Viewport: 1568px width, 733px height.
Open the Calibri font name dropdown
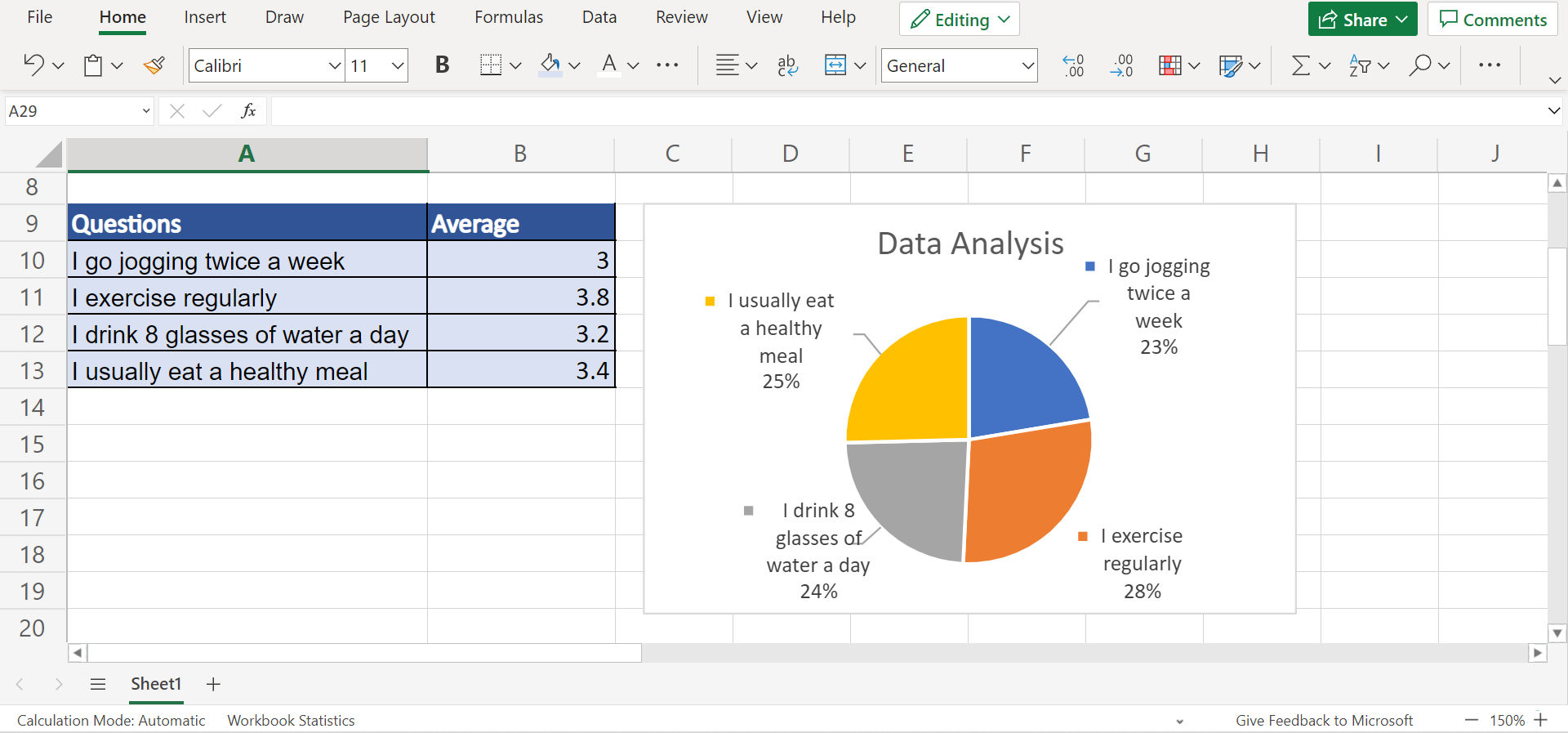334,65
